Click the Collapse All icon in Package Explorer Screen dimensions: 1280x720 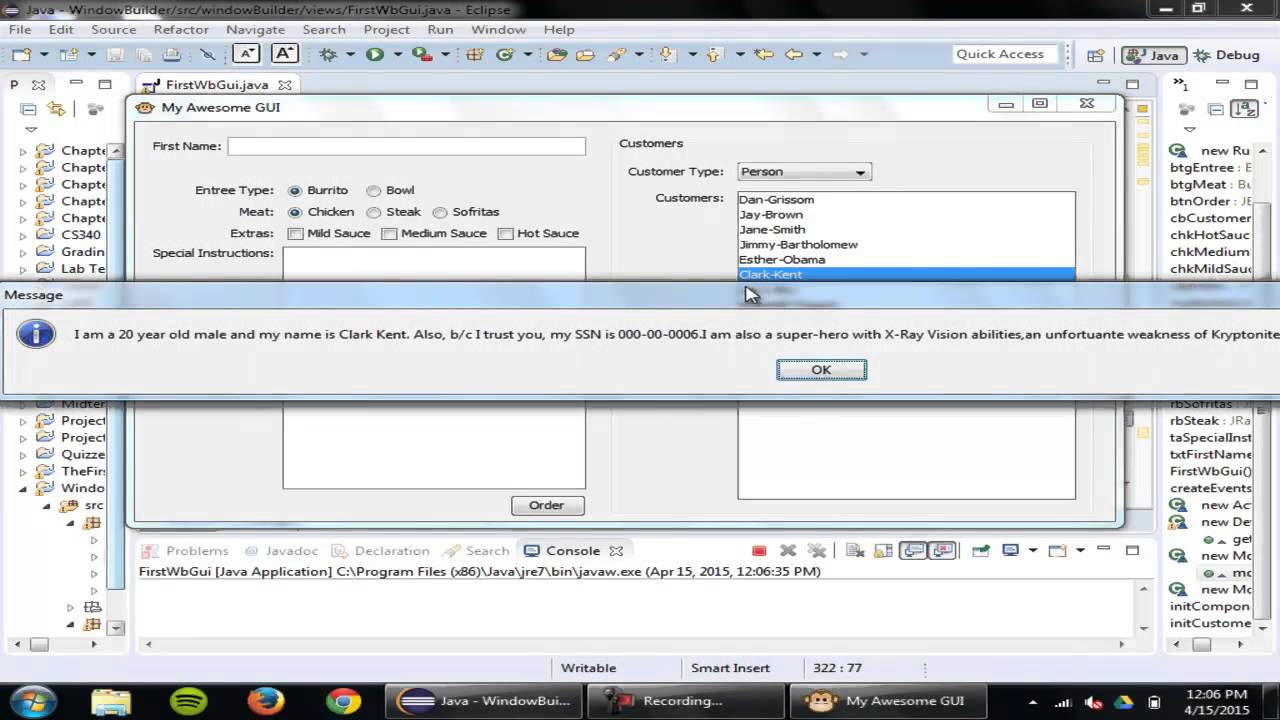tap(28, 109)
